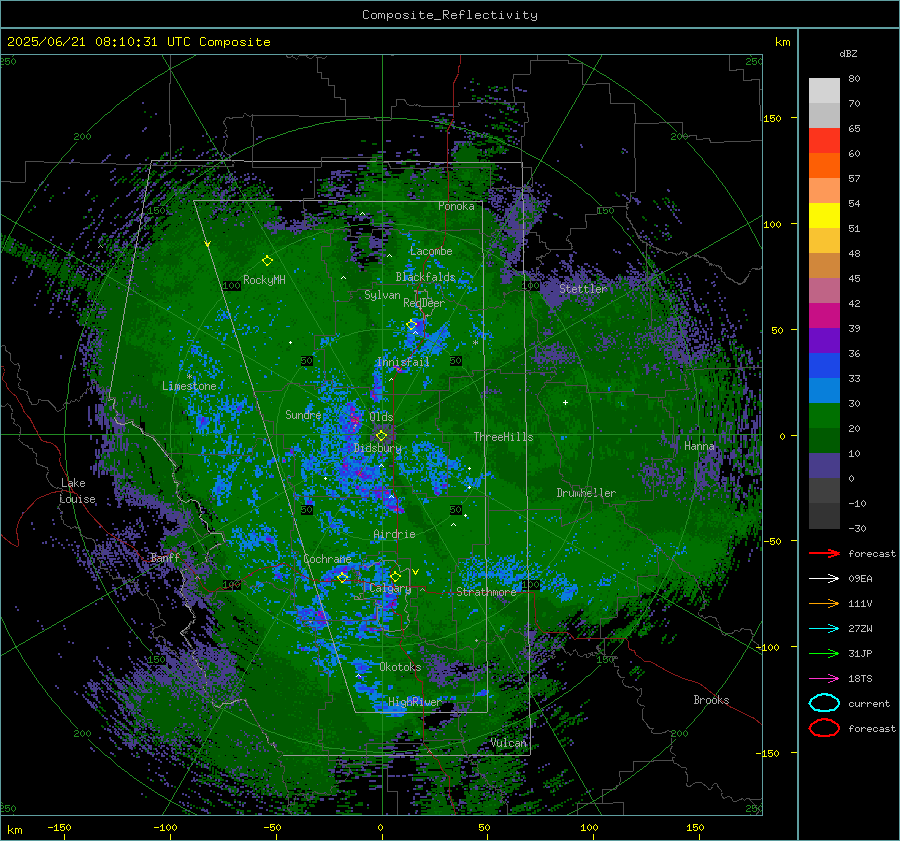This screenshot has height=841, width=900.
Task: Click the slate-purple swatch below 10 dBZ
Action: tap(824, 466)
